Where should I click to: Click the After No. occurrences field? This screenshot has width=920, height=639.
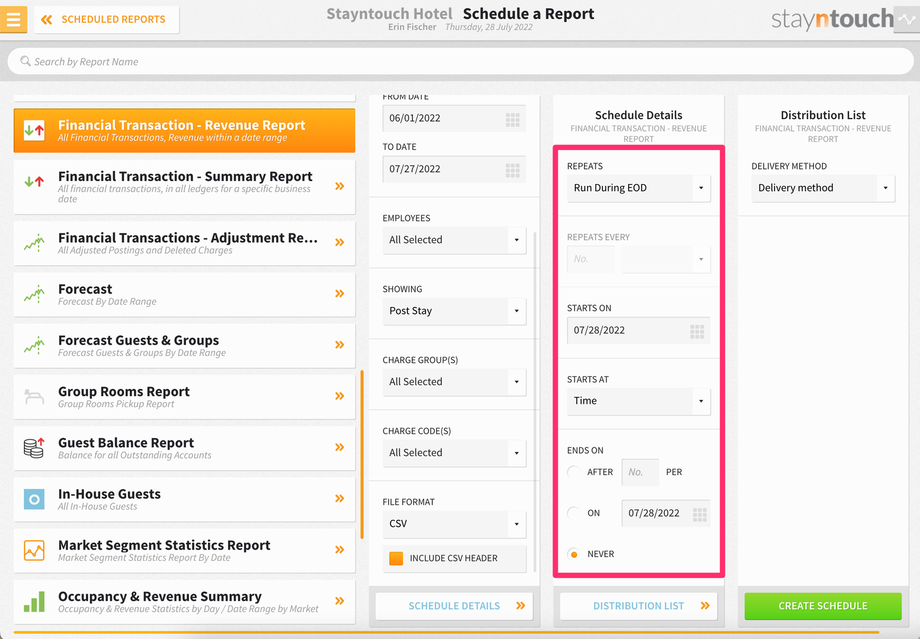[x=640, y=472]
